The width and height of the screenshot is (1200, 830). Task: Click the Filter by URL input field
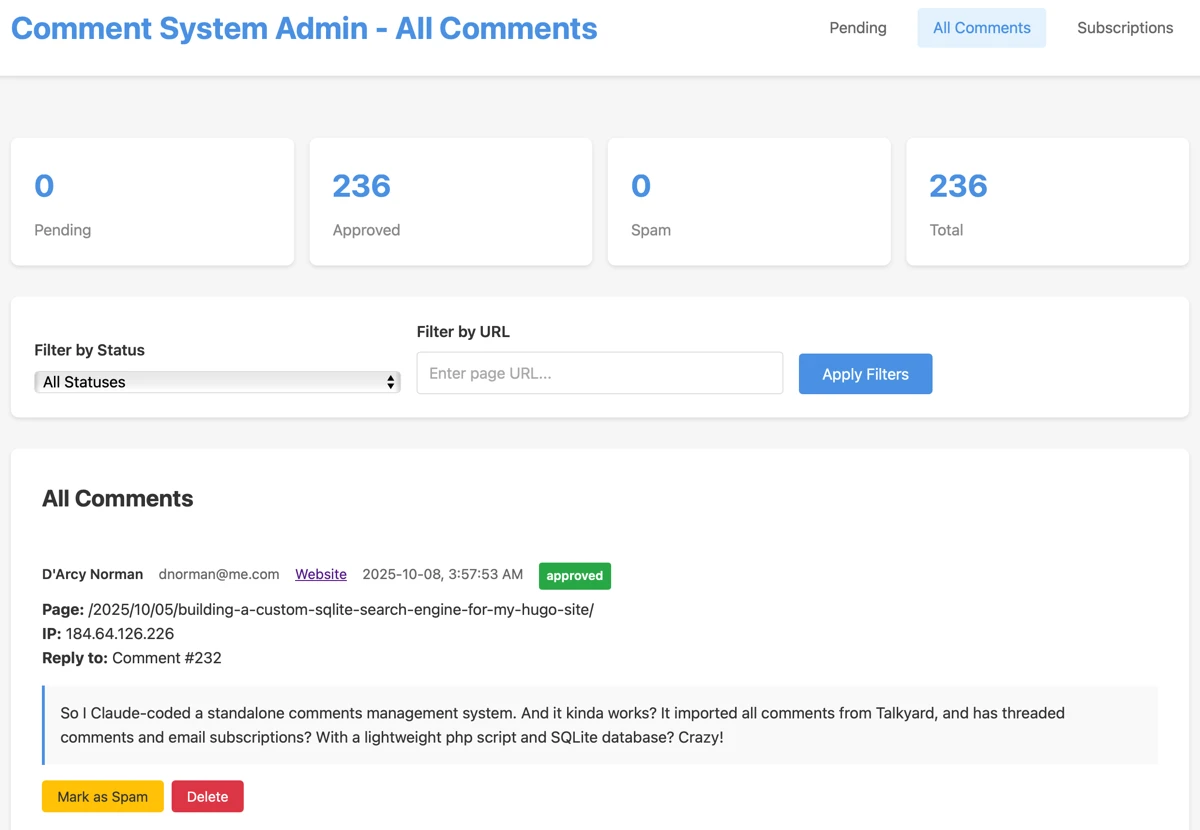(x=599, y=373)
